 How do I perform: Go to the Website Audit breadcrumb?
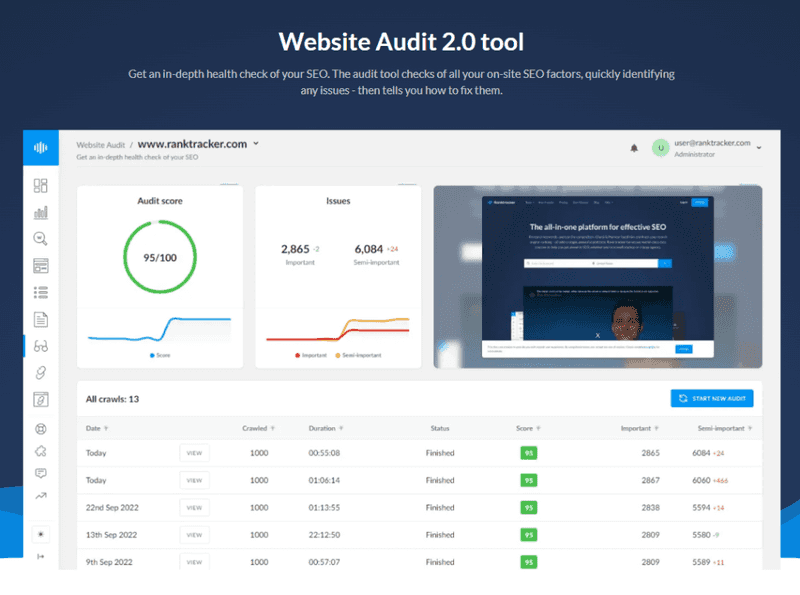pos(101,145)
